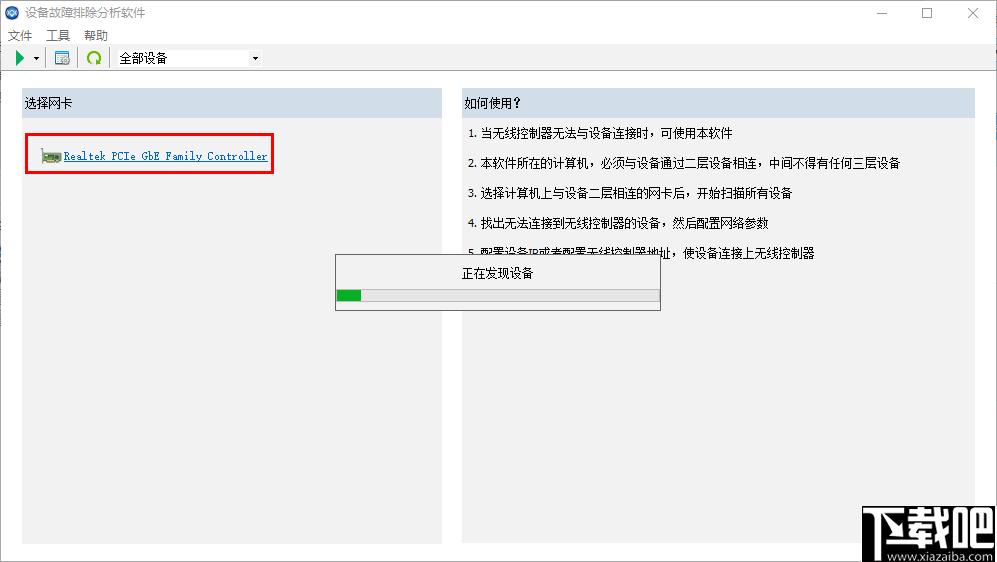Click the green refresh icon
997x562 pixels.
tap(93, 58)
